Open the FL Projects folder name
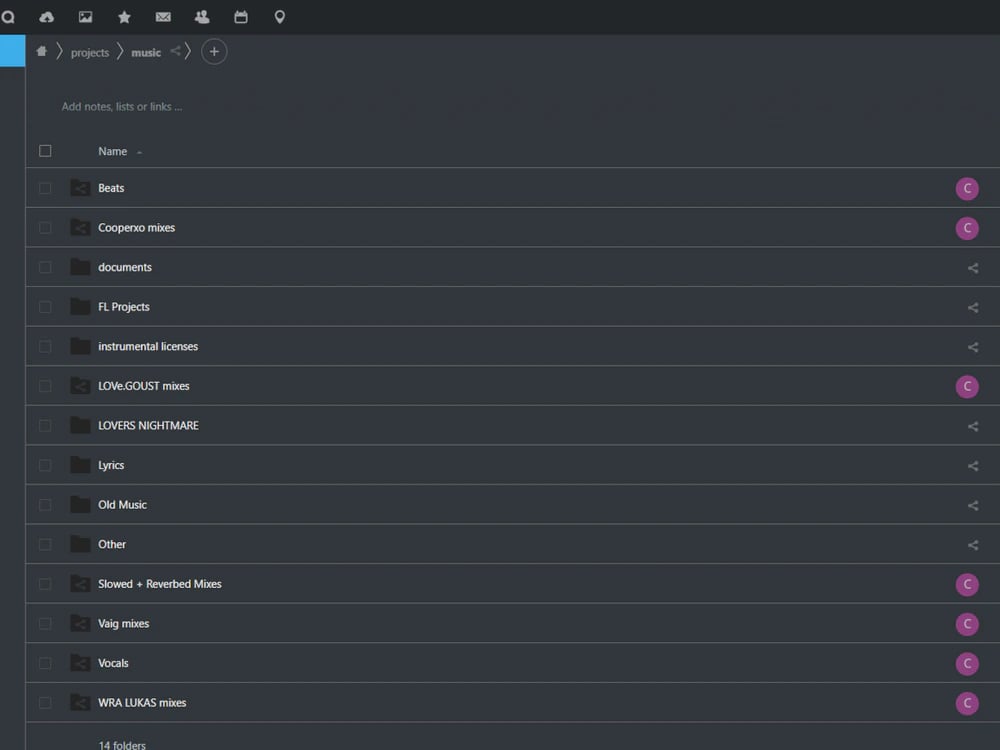Viewport: 1000px width, 750px height. coord(124,307)
